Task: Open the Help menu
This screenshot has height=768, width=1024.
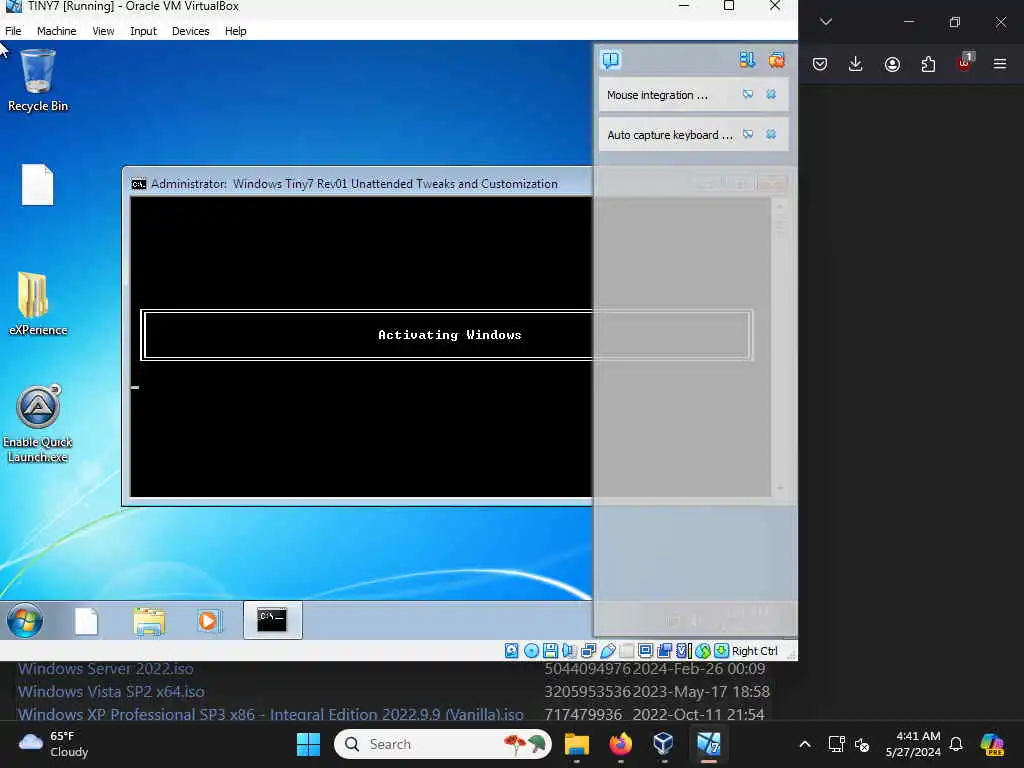Action: 235,31
